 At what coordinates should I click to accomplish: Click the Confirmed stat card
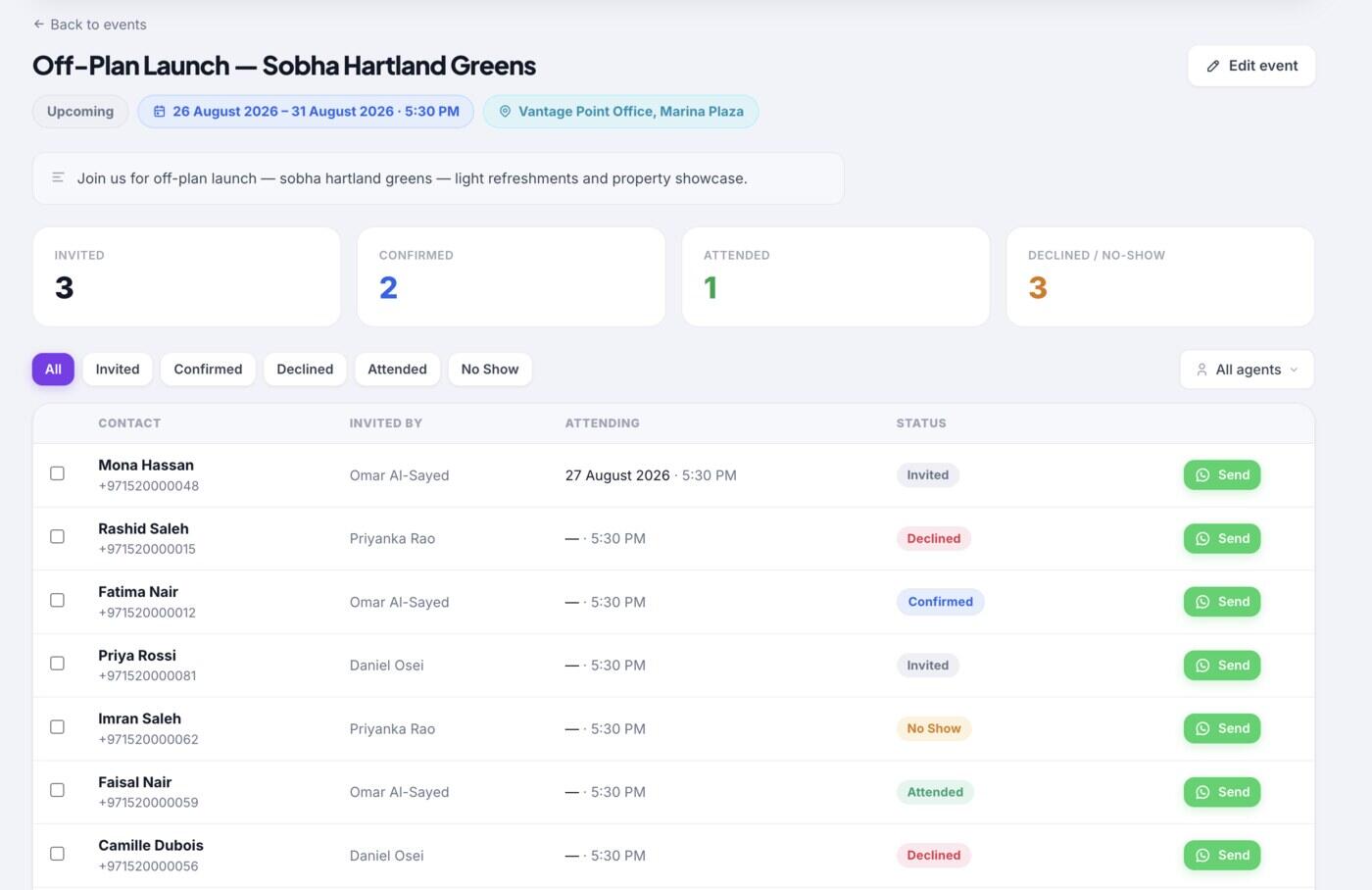(512, 276)
